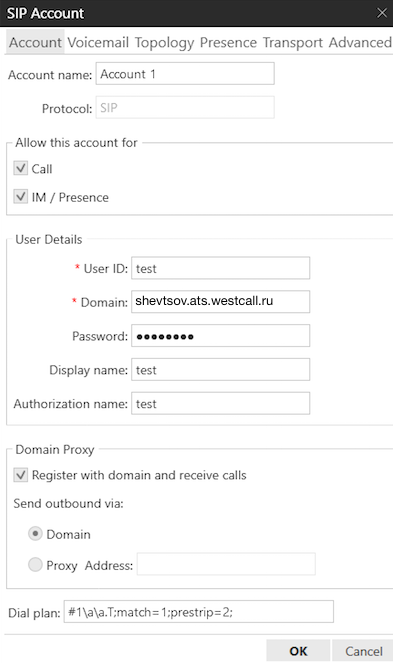Switch to the Account tab
The image size is (393, 663).
(35, 42)
